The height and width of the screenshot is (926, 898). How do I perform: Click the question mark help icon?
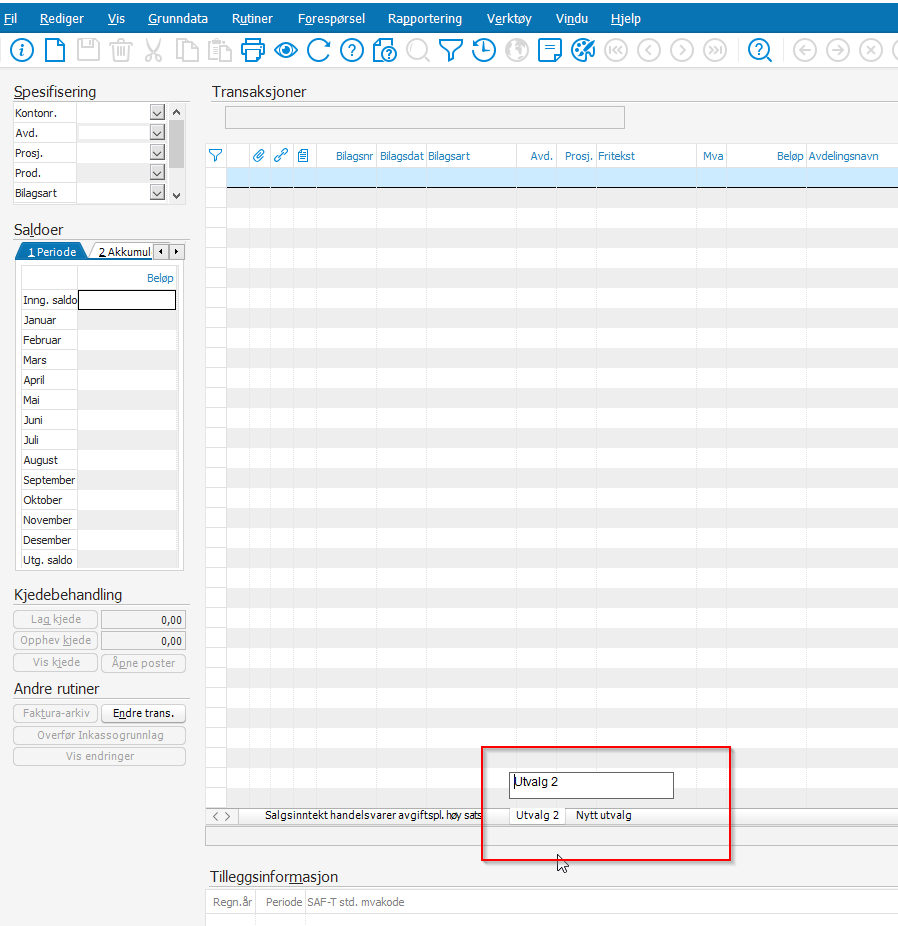pos(352,50)
